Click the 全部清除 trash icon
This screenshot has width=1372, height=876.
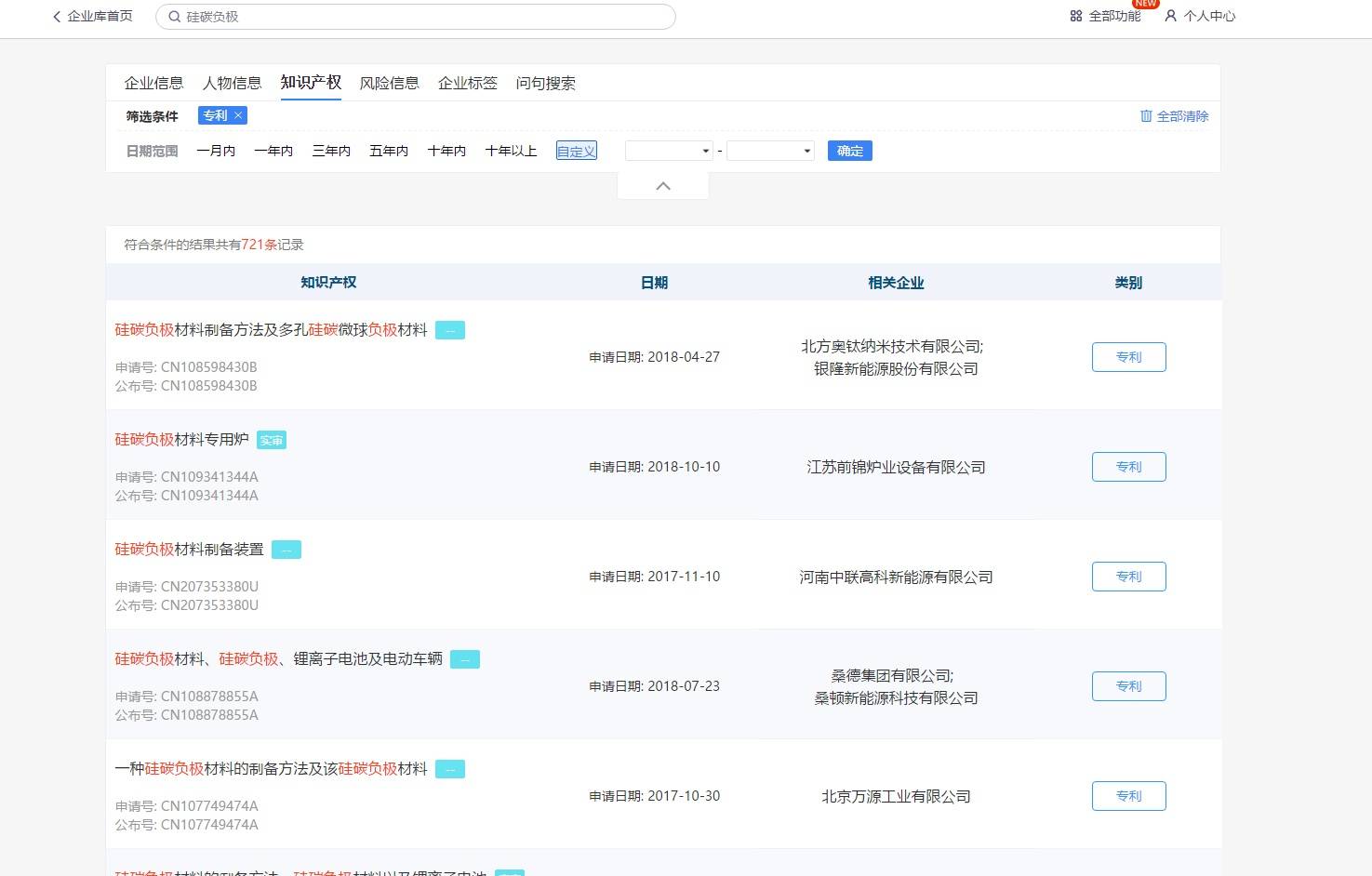(x=1146, y=116)
